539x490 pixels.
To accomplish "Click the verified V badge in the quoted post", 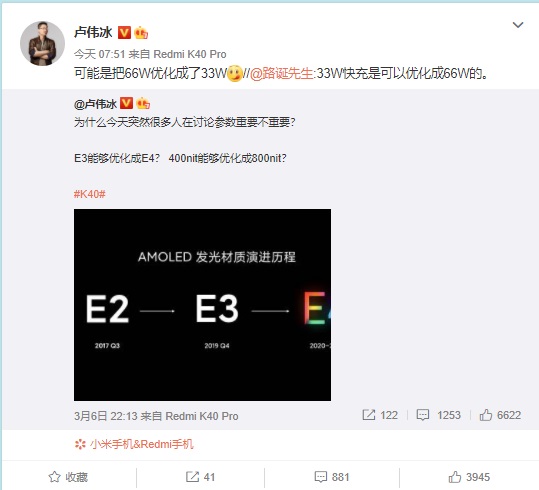I will [x=126, y=103].
